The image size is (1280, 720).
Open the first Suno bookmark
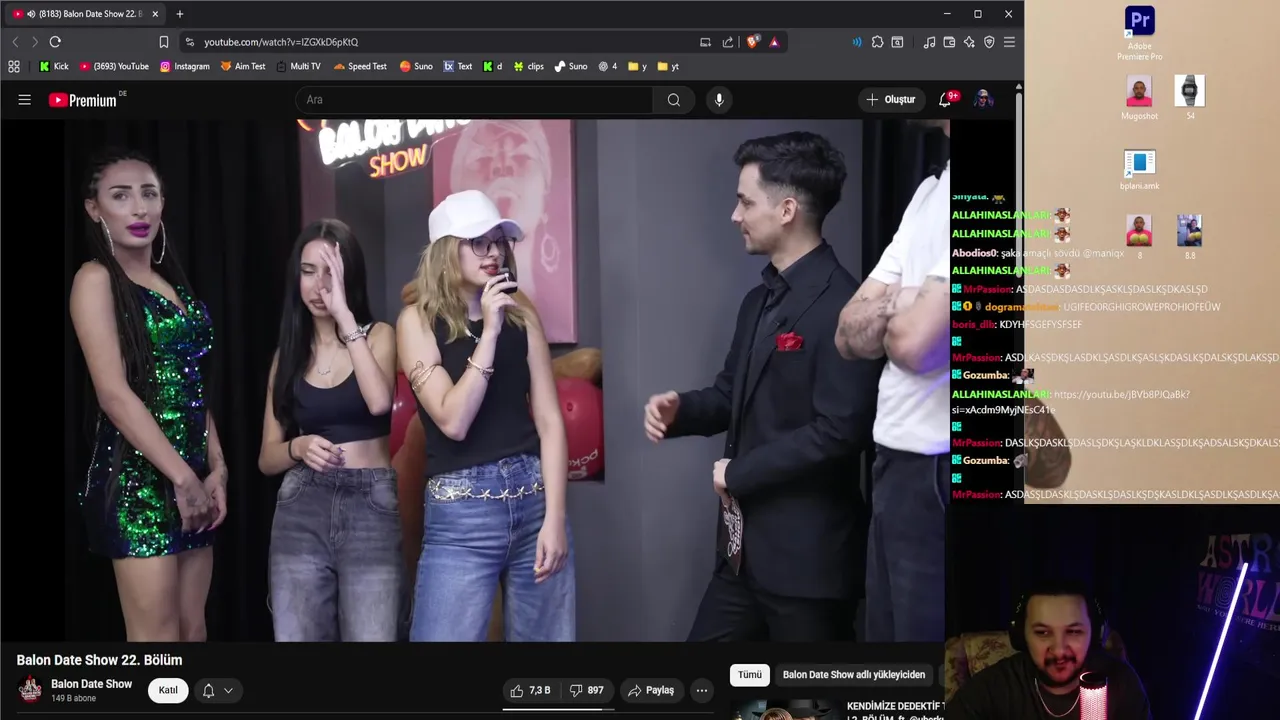click(x=416, y=66)
